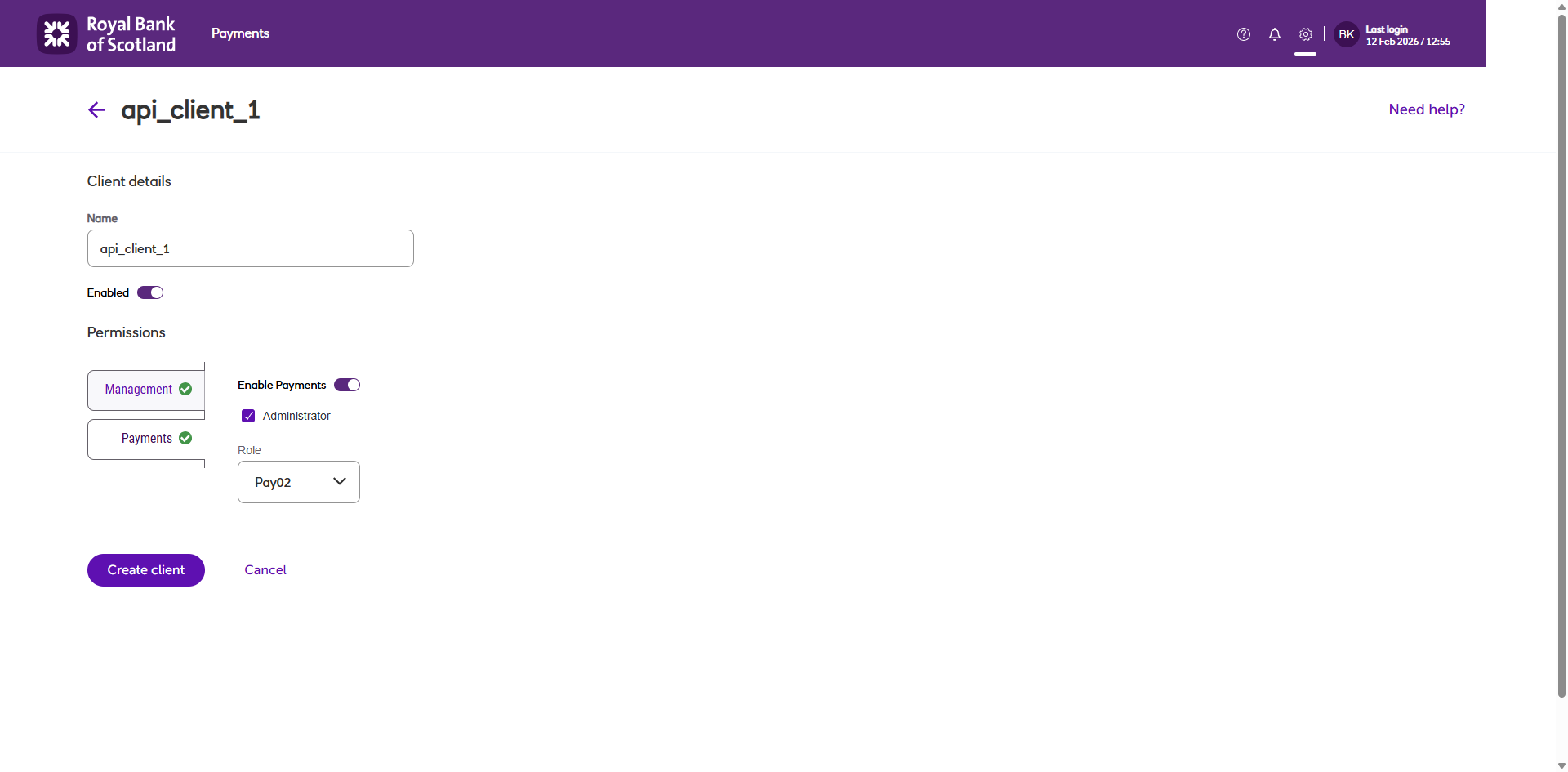
Task: Click the Role dropdown chevron arrow
Action: click(340, 481)
